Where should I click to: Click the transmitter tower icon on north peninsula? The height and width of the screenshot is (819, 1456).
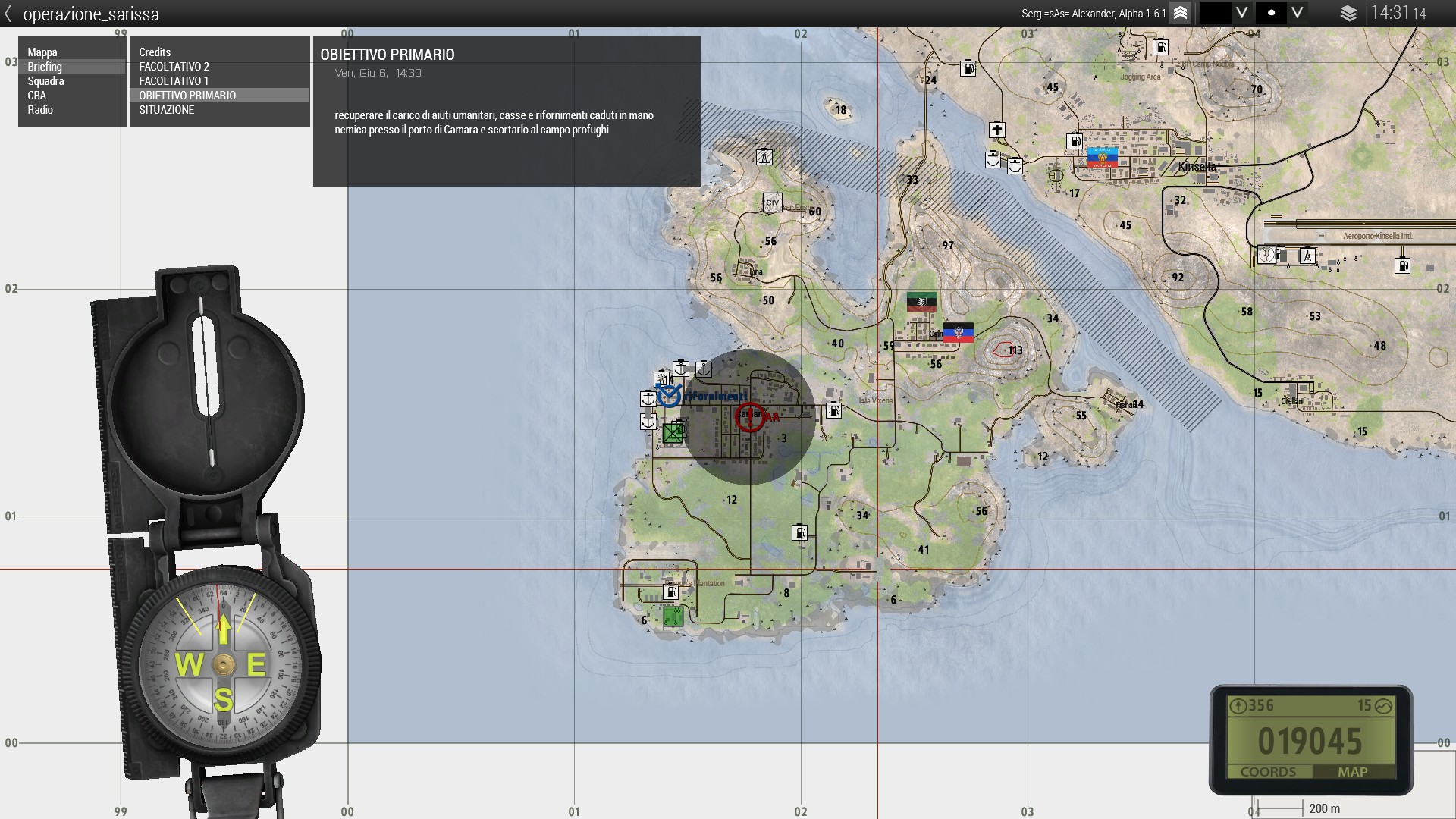click(x=764, y=157)
